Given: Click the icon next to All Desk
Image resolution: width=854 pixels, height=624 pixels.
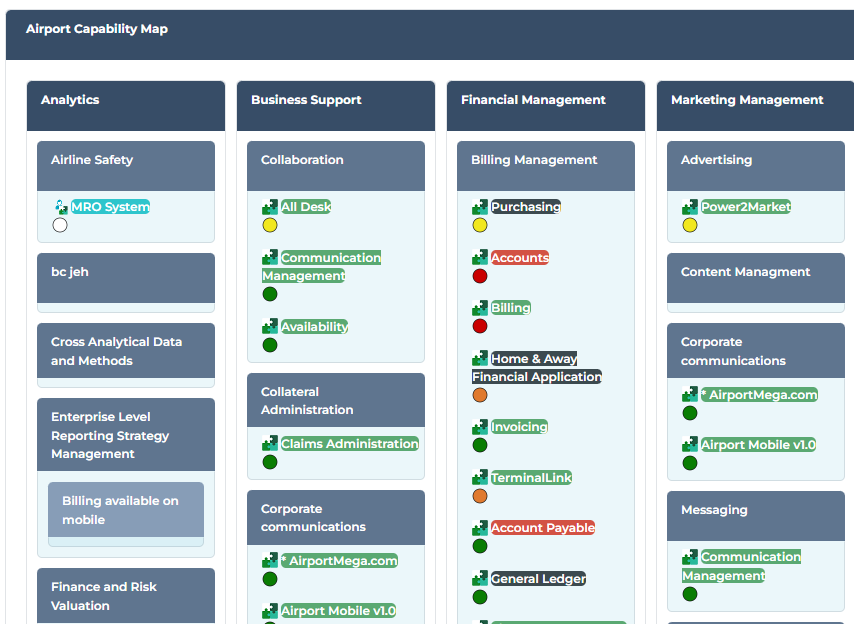Looking at the screenshot, I should point(270,207).
